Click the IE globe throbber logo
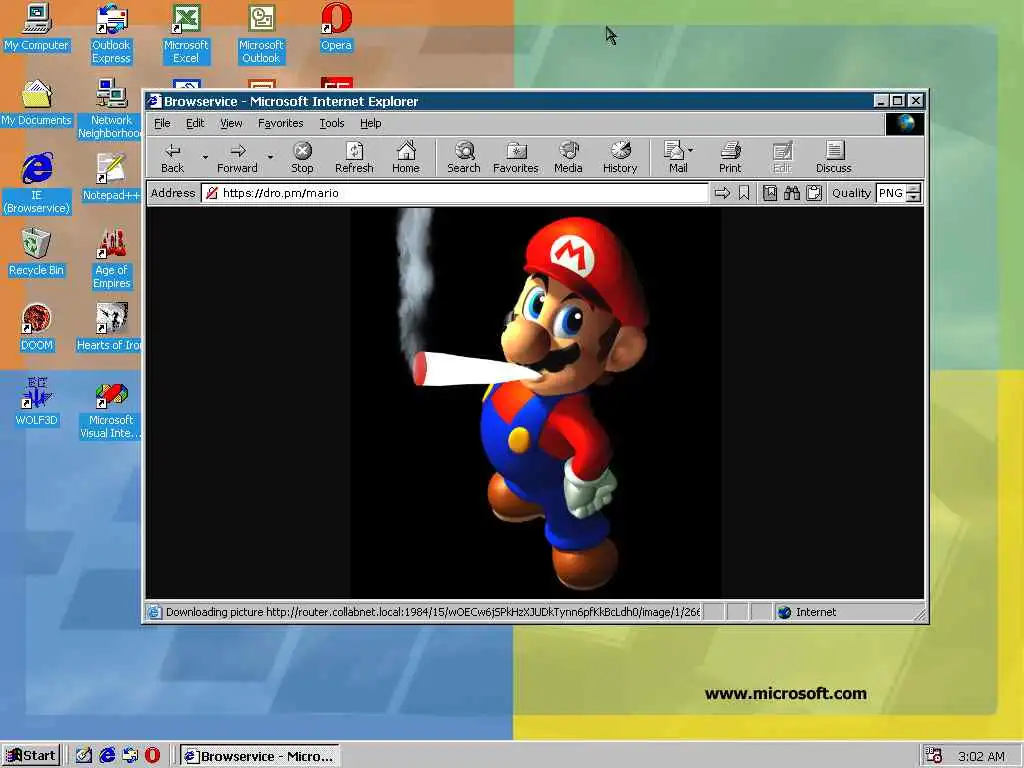Viewport: 1024px width, 768px height. point(904,123)
